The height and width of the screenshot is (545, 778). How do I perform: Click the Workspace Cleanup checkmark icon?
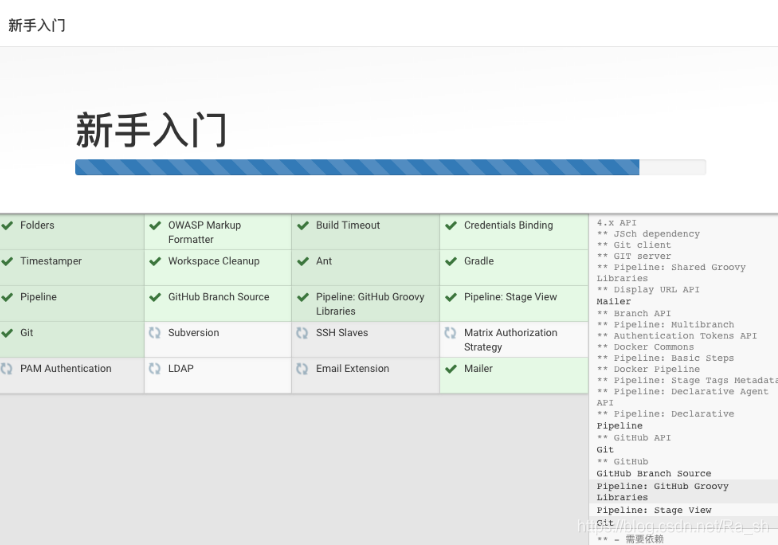click(155, 262)
